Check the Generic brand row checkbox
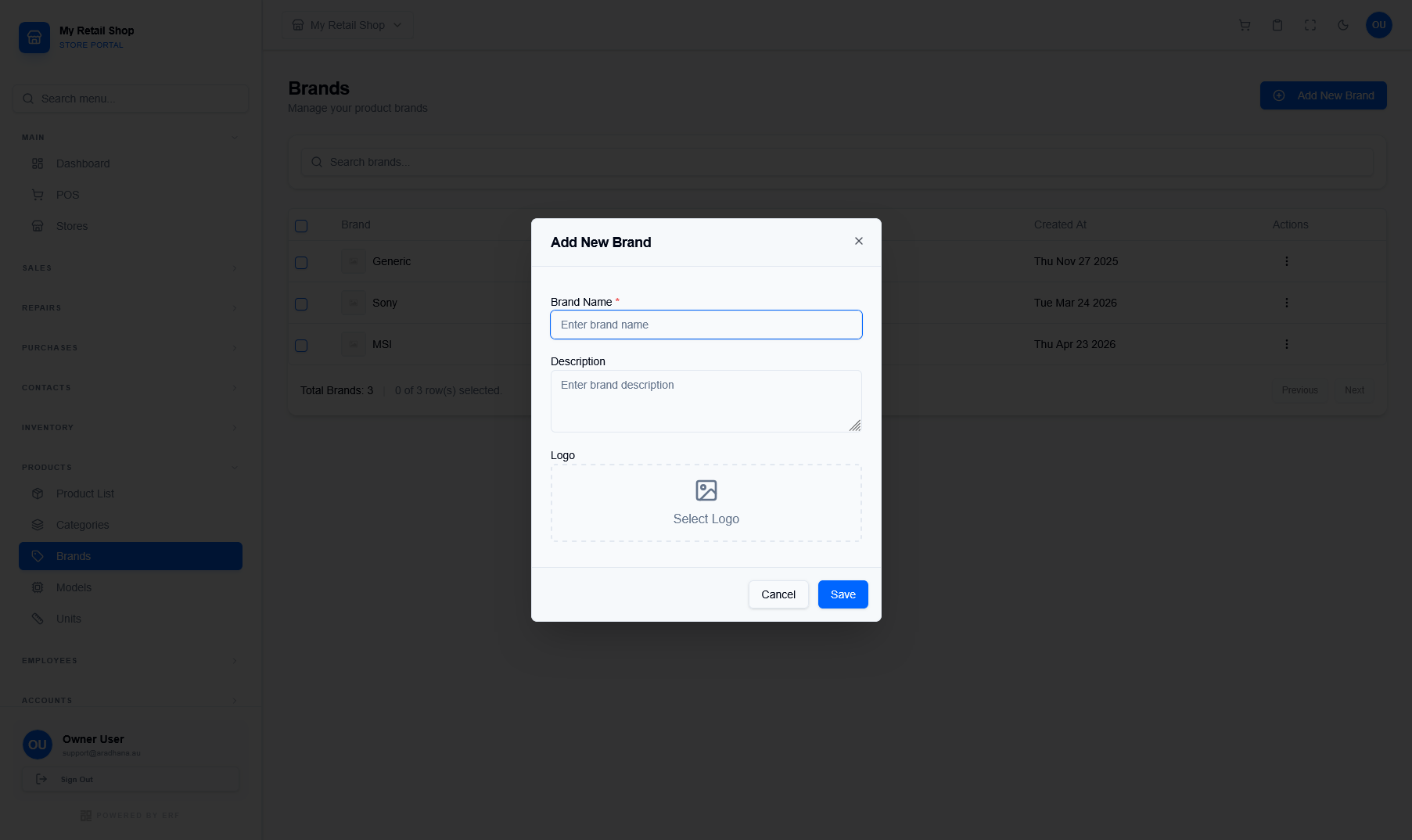The height and width of the screenshot is (840, 1412). pos(301,263)
